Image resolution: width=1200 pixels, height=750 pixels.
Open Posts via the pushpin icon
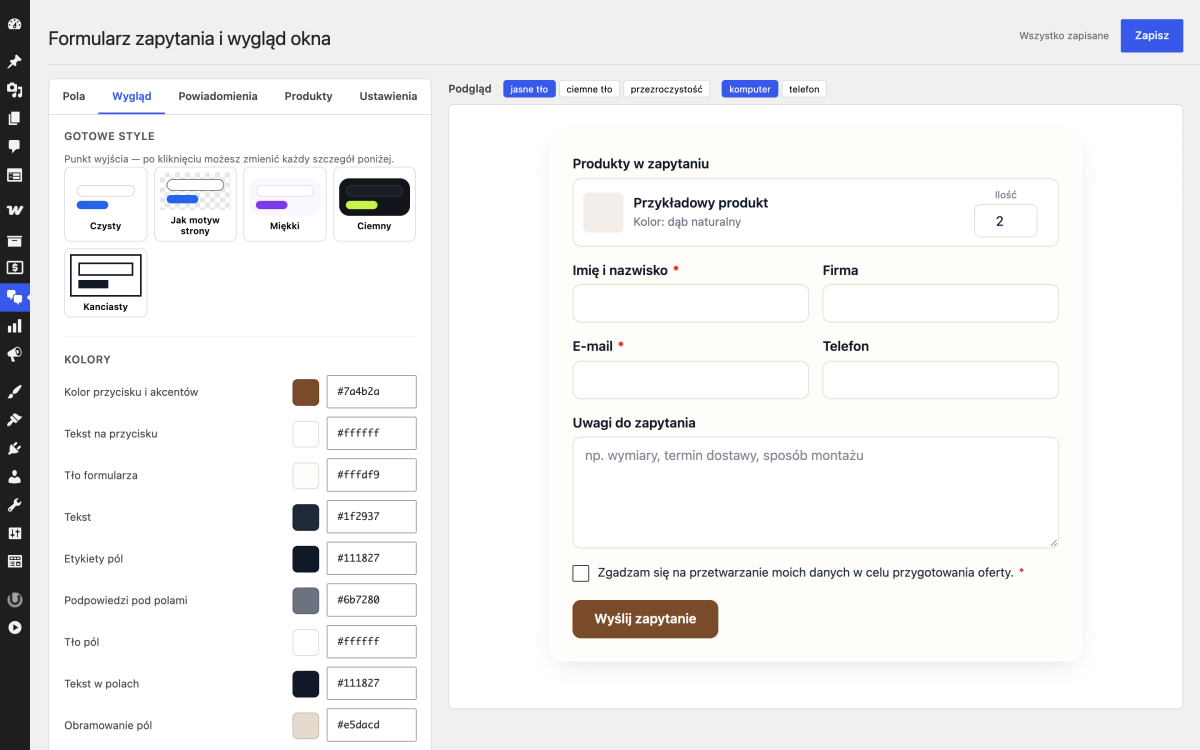click(x=15, y=61)
